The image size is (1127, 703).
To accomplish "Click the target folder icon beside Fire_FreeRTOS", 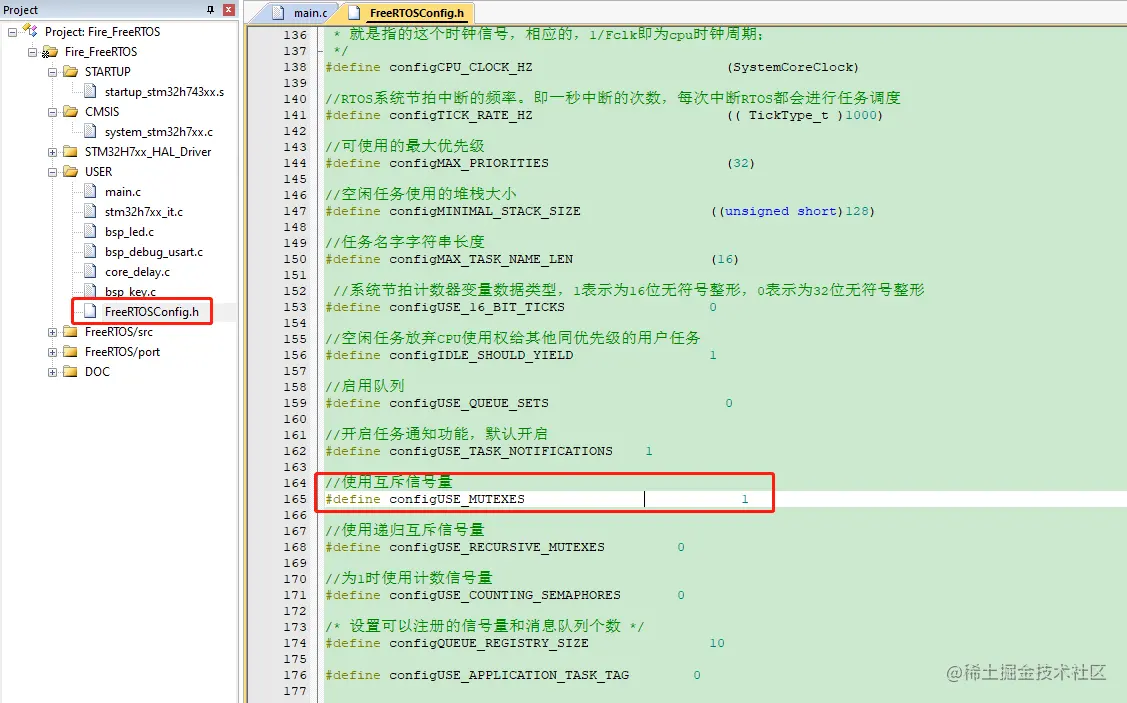I will point(50,52).
